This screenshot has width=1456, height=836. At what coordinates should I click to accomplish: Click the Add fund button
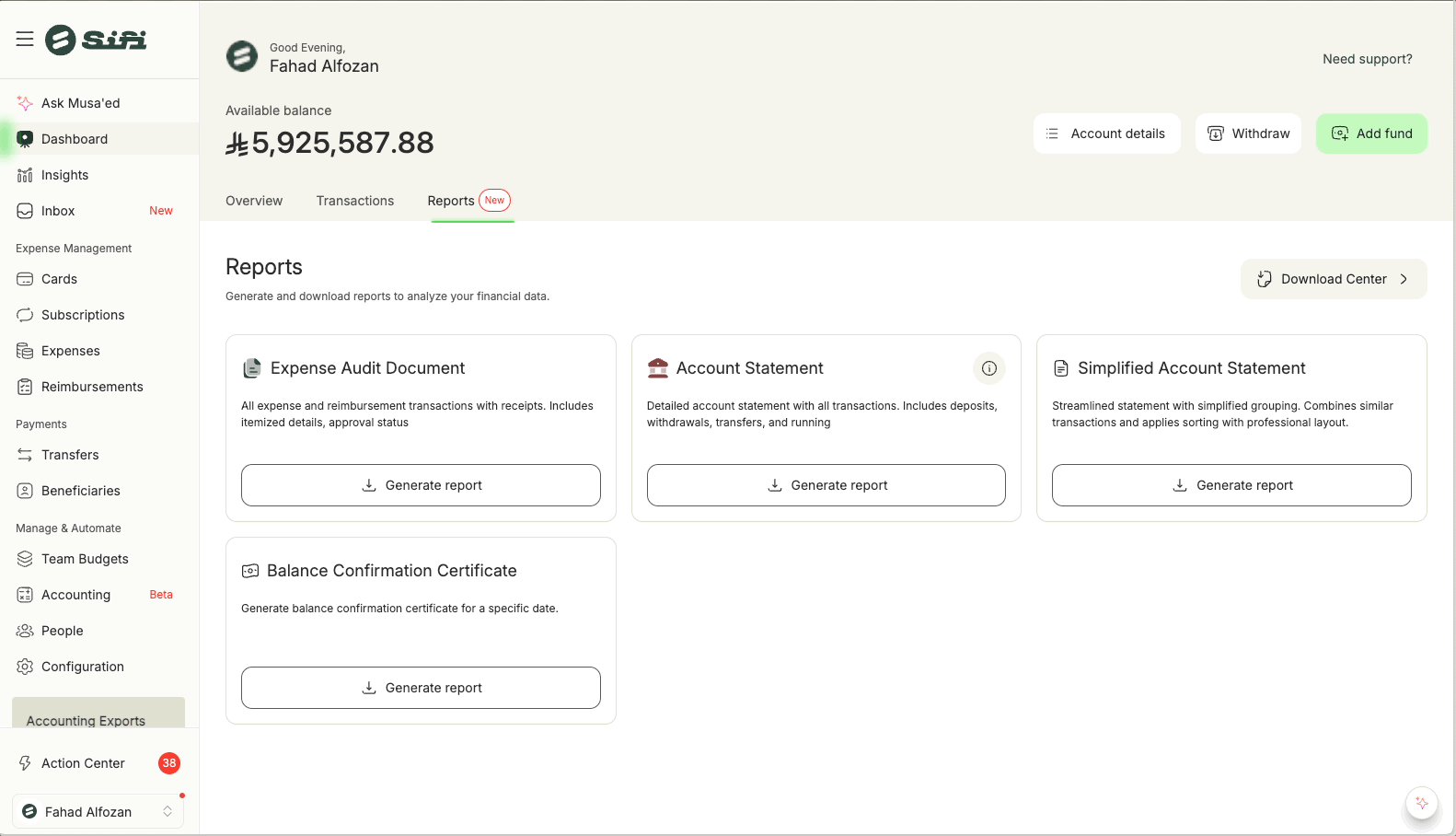click(1370, 134)
